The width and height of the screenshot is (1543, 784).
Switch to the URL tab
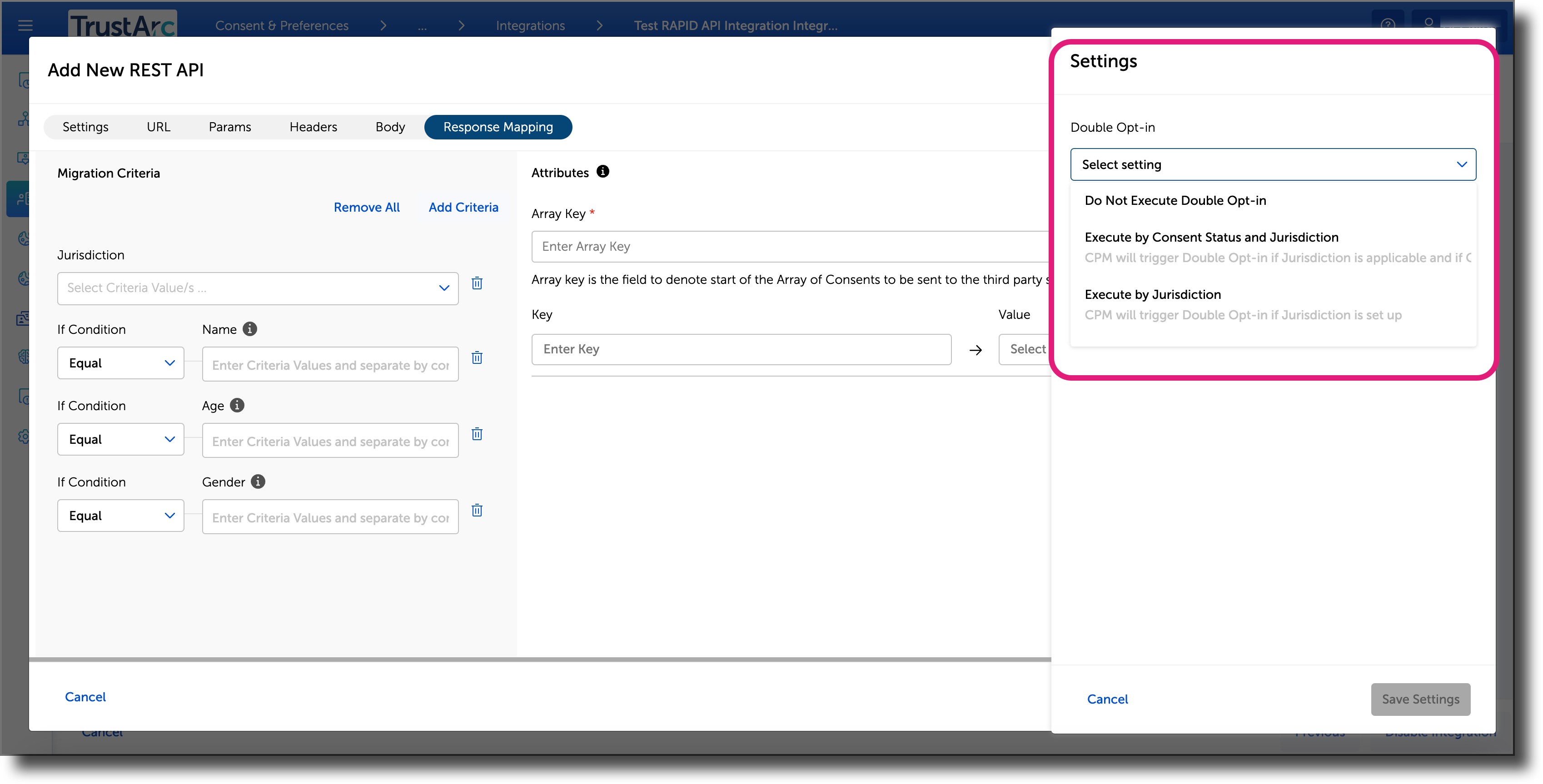pos(158,127)
